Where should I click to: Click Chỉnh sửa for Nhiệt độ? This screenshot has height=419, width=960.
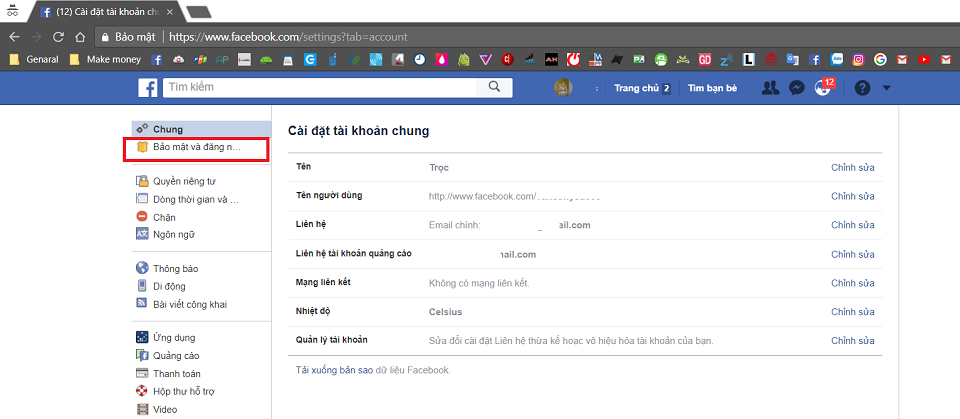[x=852, y=312]
